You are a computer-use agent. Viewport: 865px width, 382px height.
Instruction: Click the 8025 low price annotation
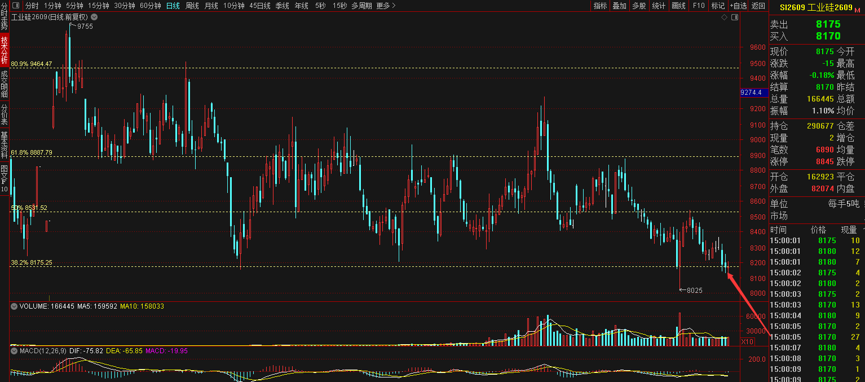(x=694, y=290)
